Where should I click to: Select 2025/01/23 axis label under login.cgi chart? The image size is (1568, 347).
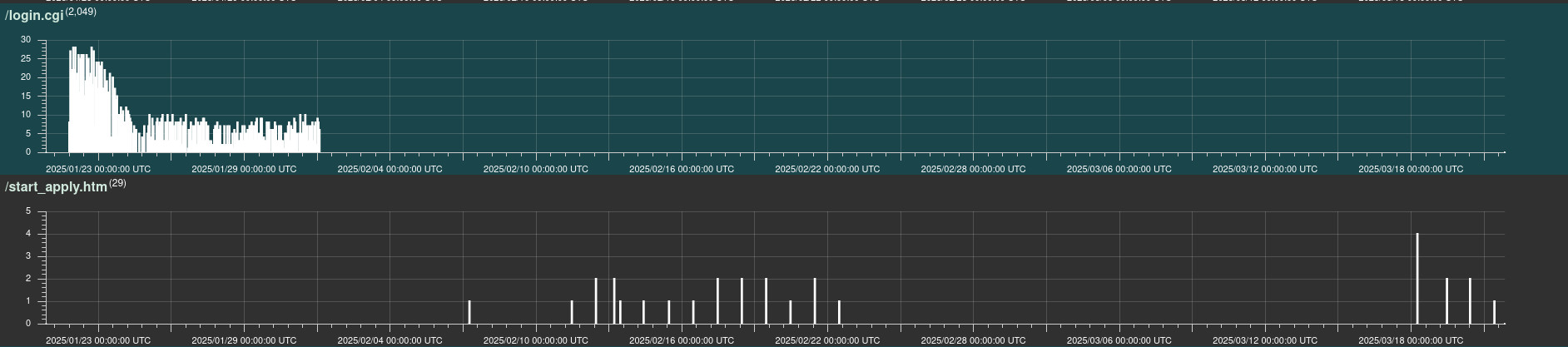[98, 169]
